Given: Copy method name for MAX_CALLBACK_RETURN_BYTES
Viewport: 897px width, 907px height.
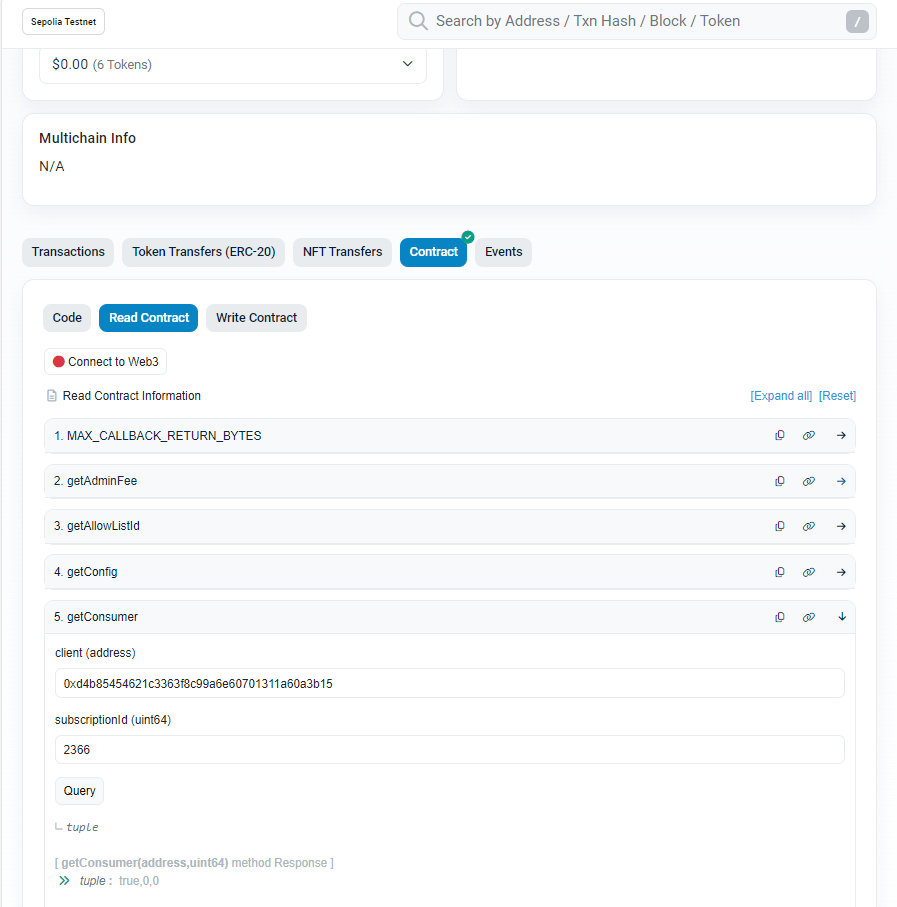Looking at the screenshot, I should [780, 436].
